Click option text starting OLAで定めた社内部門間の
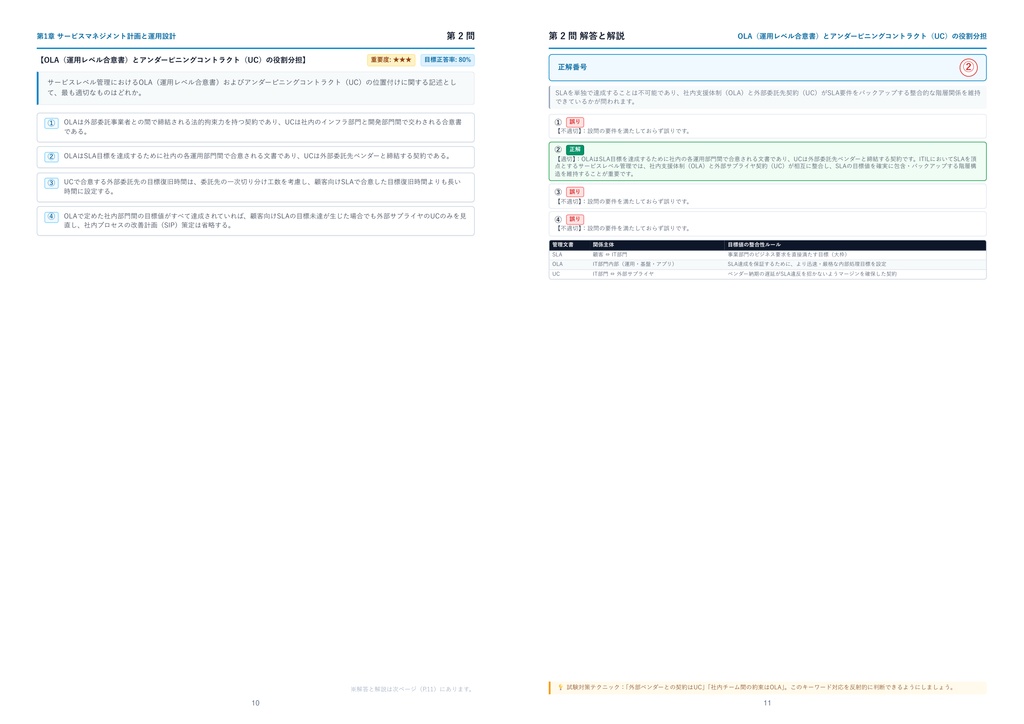 [x=264, y=221]
